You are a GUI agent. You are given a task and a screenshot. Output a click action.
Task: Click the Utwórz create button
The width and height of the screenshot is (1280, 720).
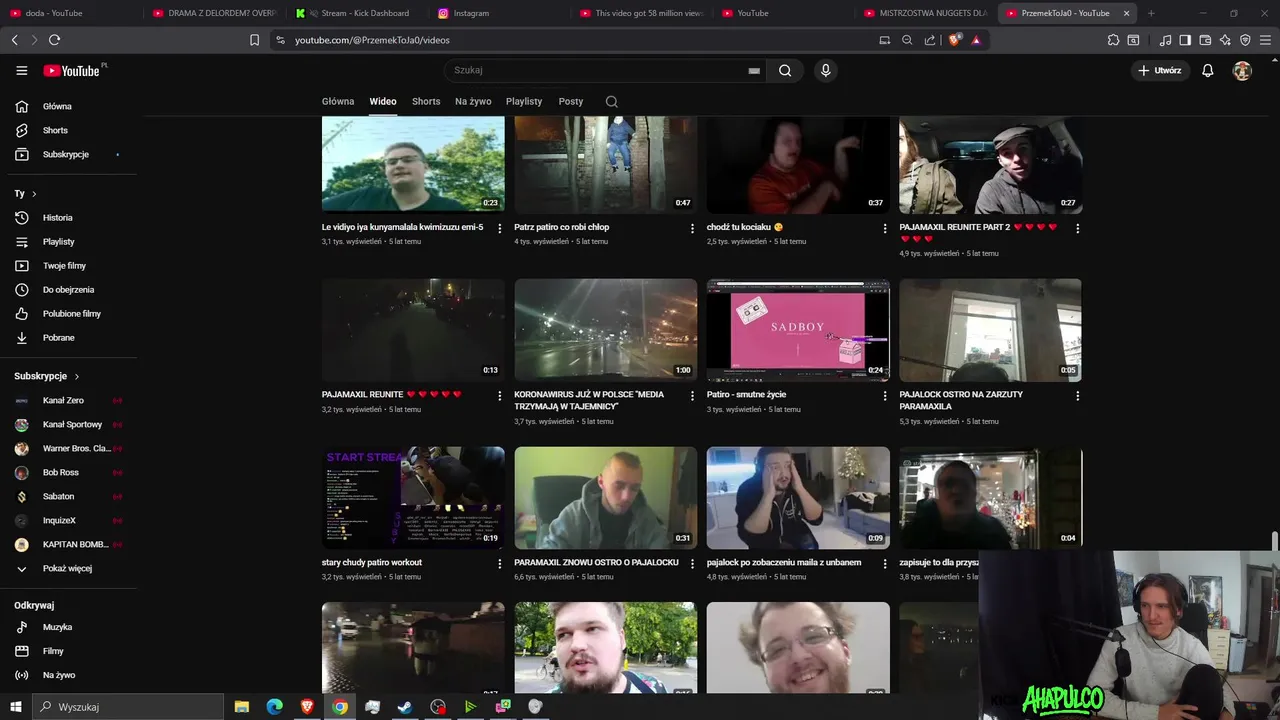coord(1160,70)
